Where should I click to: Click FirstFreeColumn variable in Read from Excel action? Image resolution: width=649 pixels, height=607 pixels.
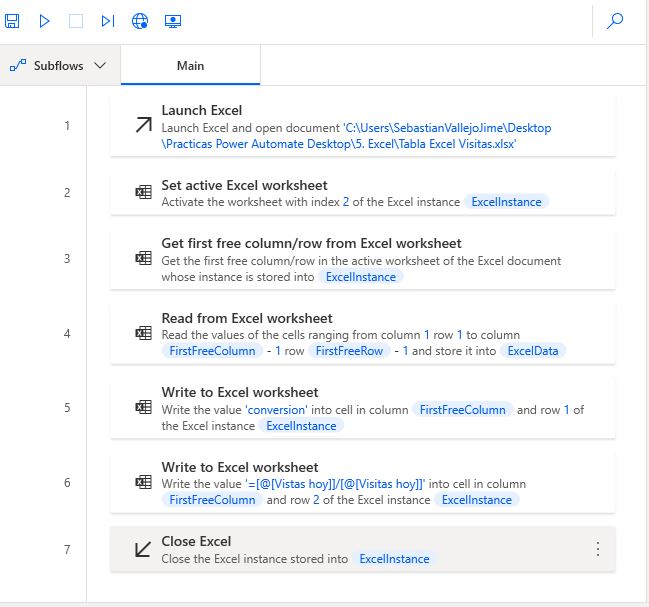coord(212,351)
